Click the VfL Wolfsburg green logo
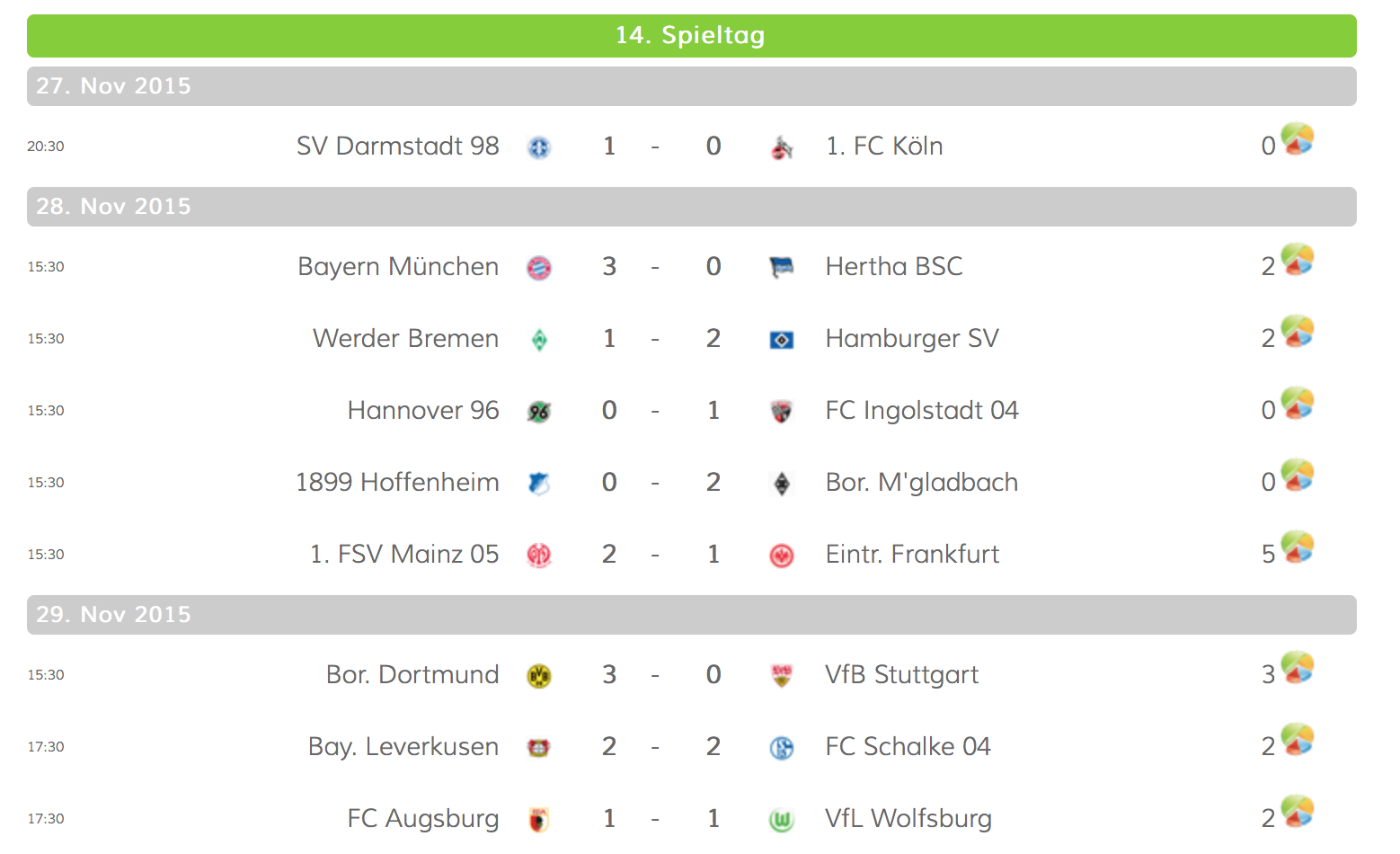The height and width of the screenshot is (854, 1400). coord(782,820)
